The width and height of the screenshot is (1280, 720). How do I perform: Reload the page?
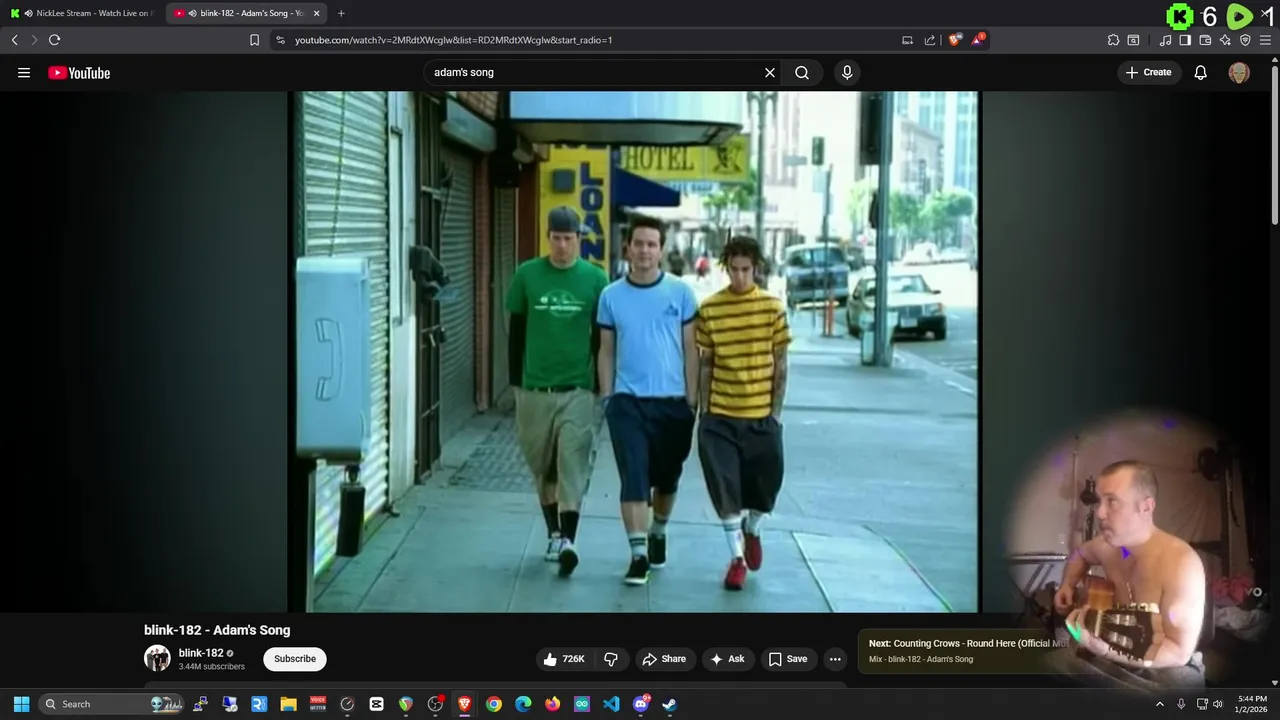(54, 40)
